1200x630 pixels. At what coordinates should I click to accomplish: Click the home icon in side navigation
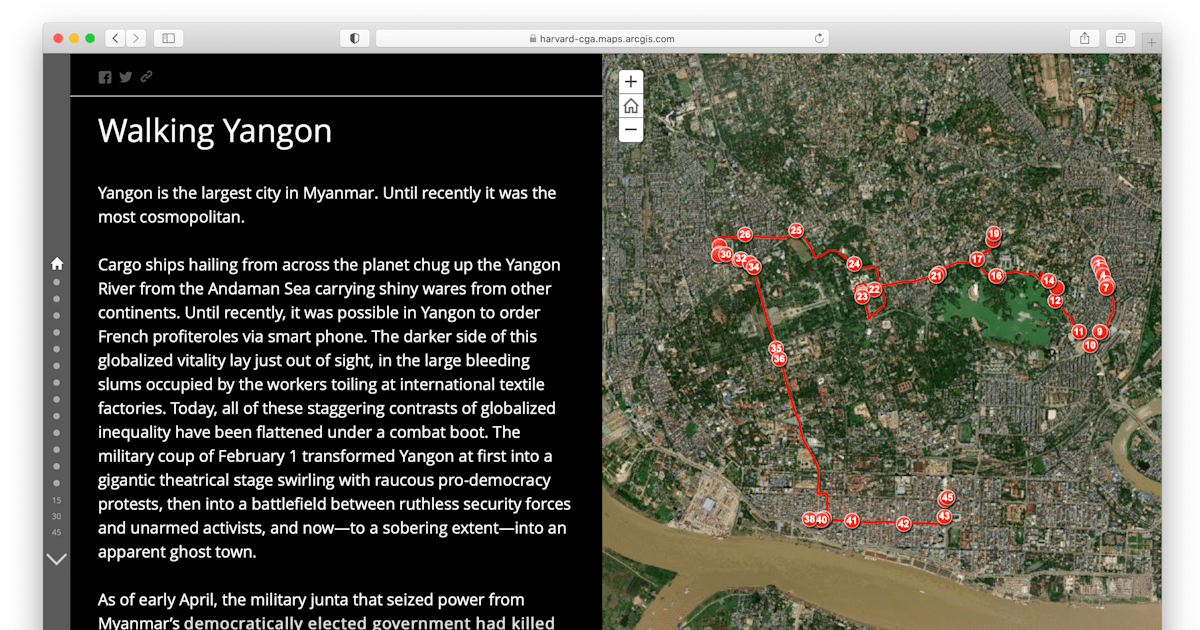[x=57, y=264]
